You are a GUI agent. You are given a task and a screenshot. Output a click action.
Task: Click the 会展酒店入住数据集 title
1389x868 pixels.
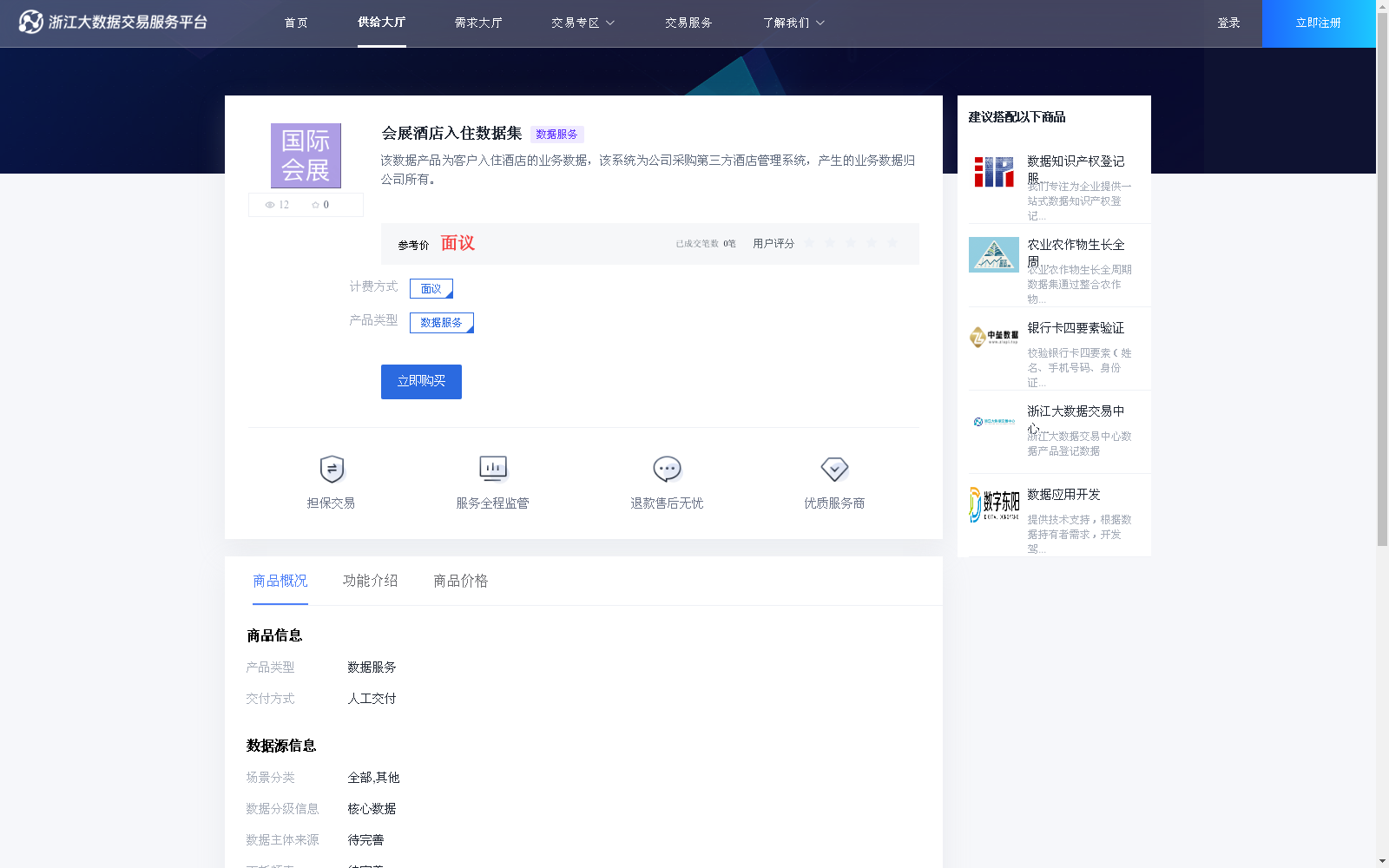coord(451,134)
